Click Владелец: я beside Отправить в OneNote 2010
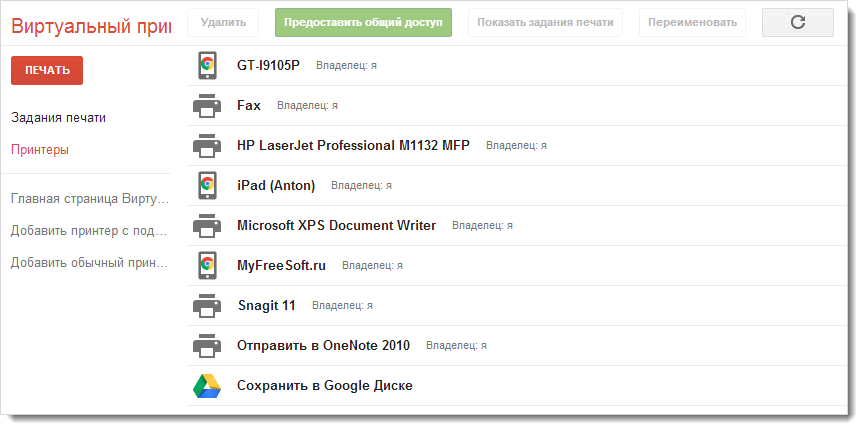This screenshot has height=430, width=863. (456, 346)
